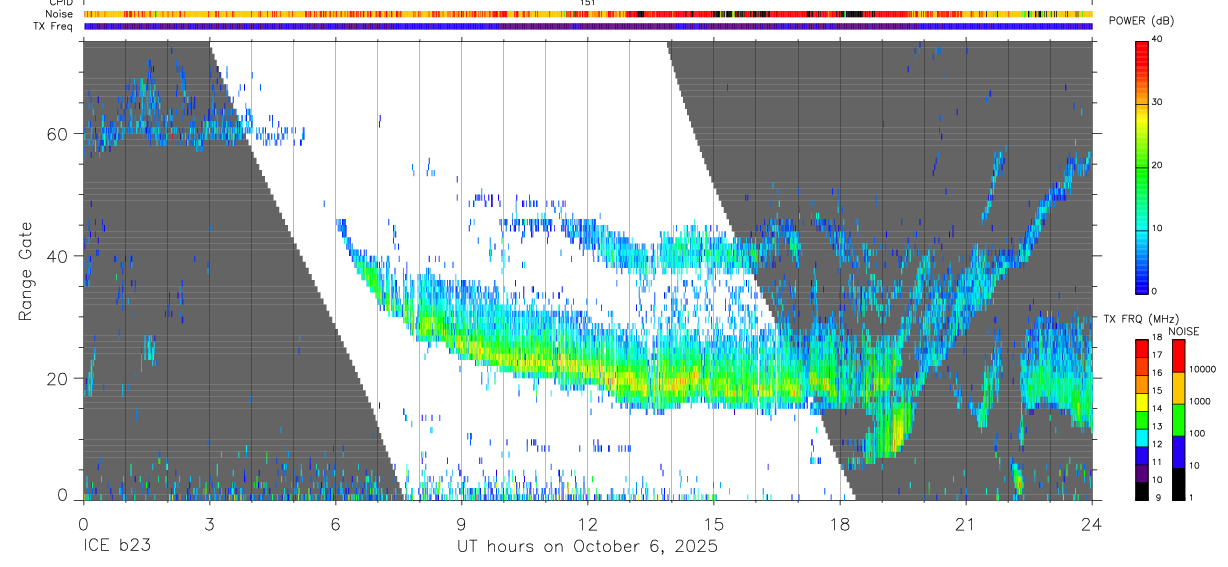Click the 'NOISE' legend title
Viewport: 1228px width, 567px height.
(x=1183, y=331)
